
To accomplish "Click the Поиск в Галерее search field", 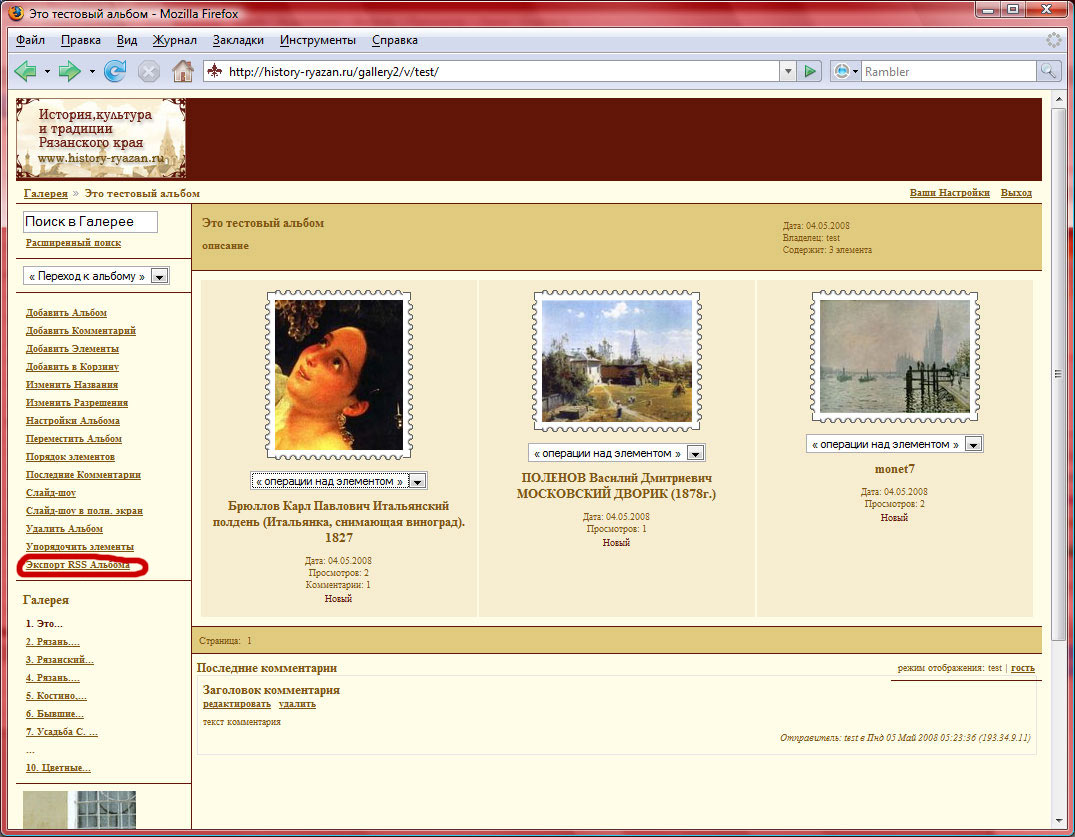I will click(x=90, y=221).
